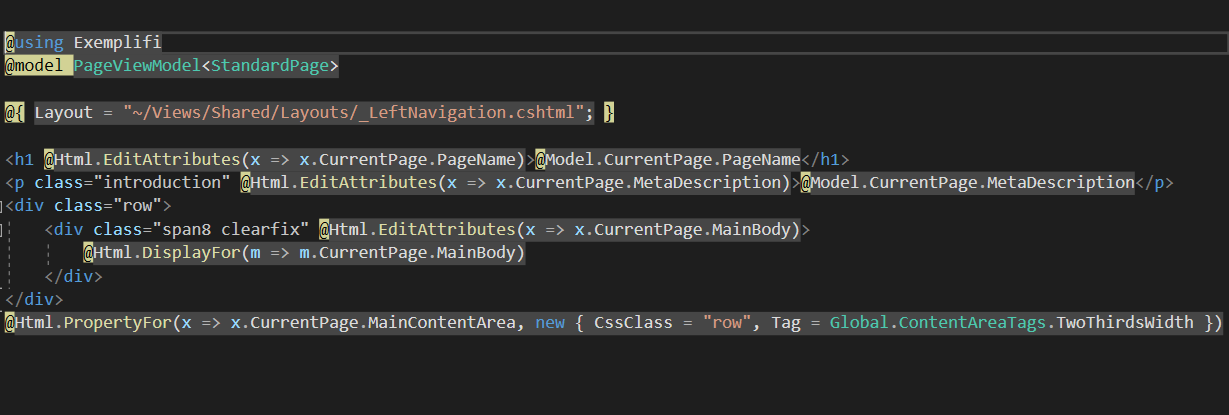Screen dimensions: 1229x415
Task: Click the Html.DisplayFor method call
Action: point(167,253)
